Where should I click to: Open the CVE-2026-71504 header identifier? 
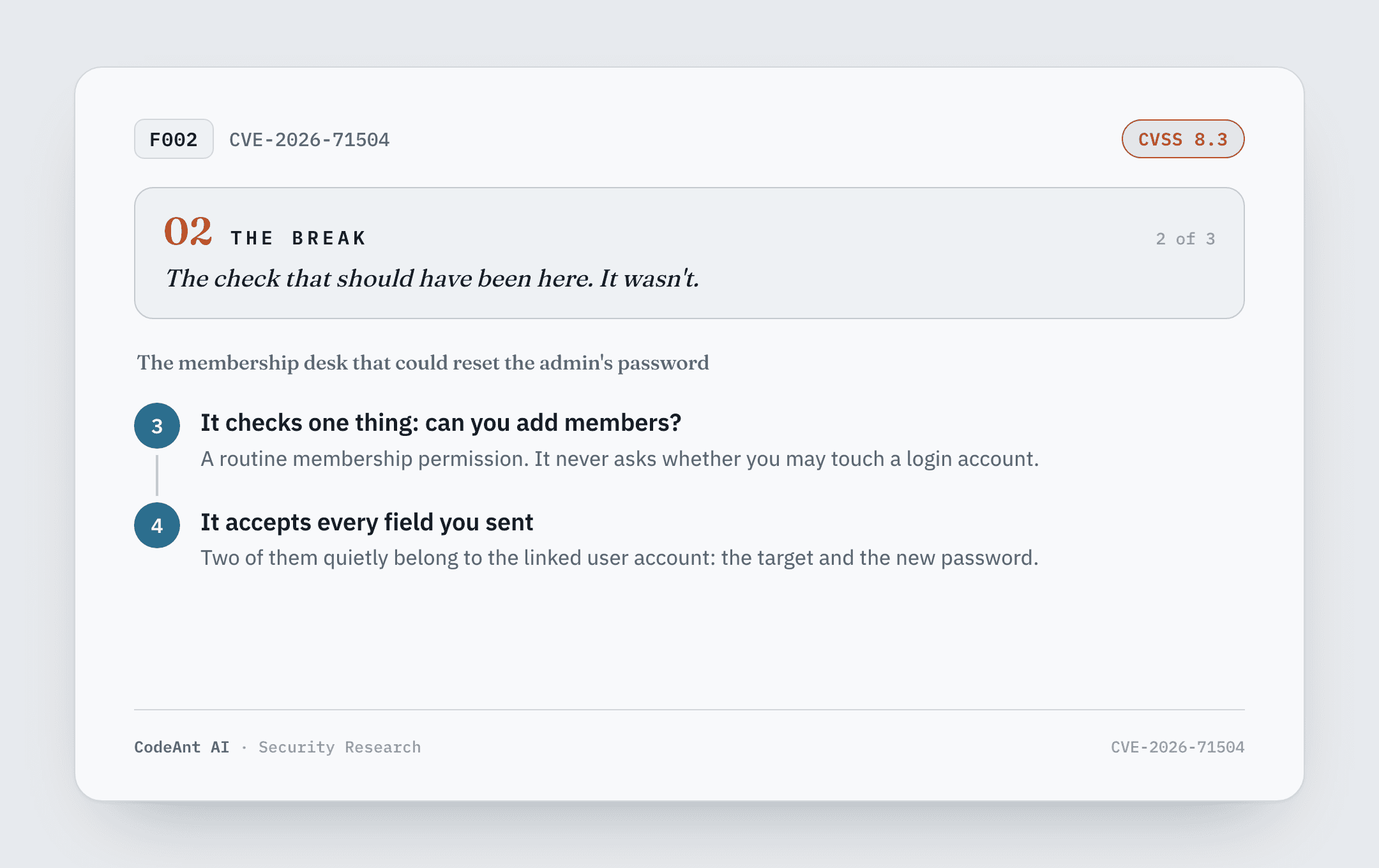tap(310, 140)
